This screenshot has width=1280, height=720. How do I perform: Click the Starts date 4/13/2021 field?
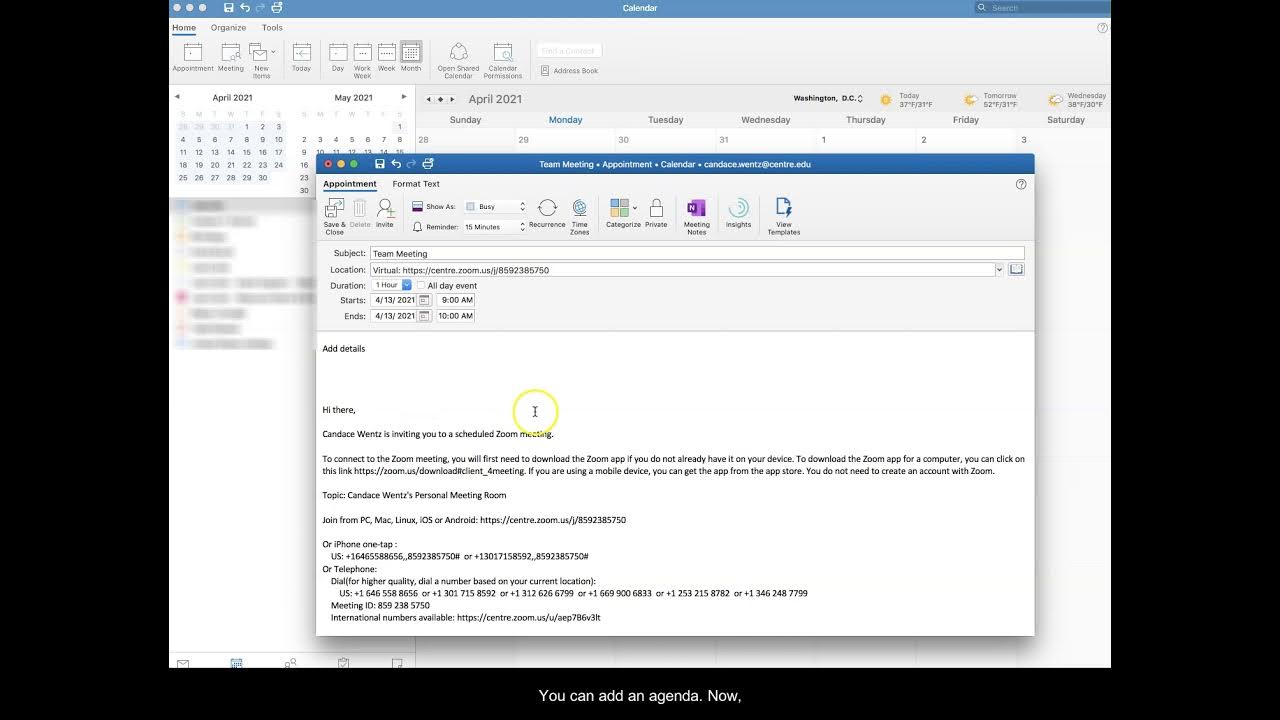click(x=394, y=300)
